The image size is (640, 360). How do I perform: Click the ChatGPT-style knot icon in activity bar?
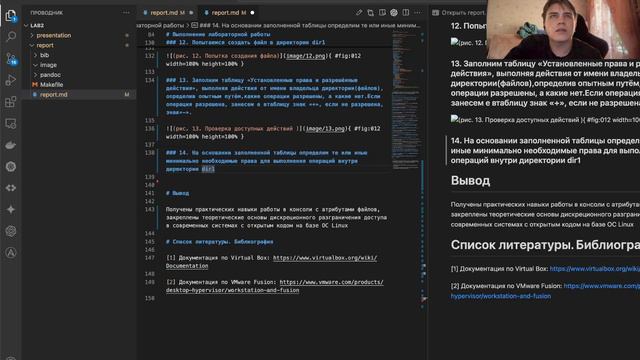click(x=11, y=231)
